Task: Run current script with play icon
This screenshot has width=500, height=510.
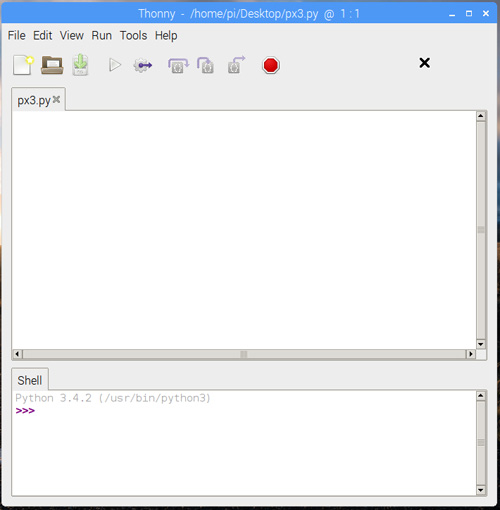Action: (x=115, y=65)
